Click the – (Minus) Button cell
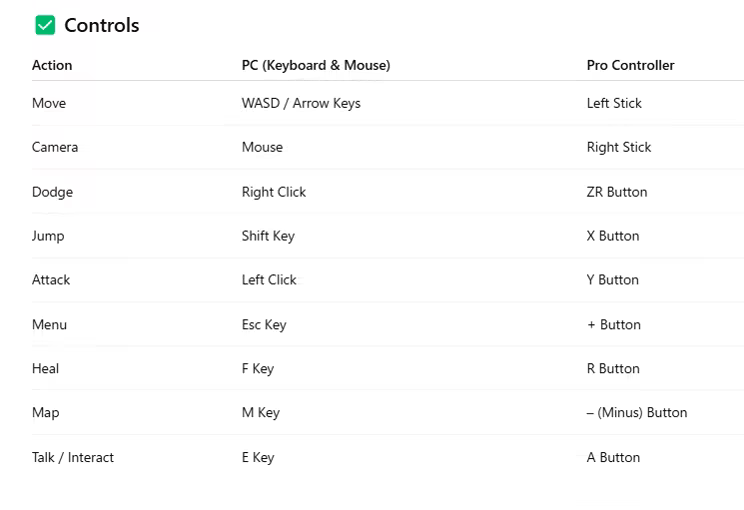 tap(637, 412)
